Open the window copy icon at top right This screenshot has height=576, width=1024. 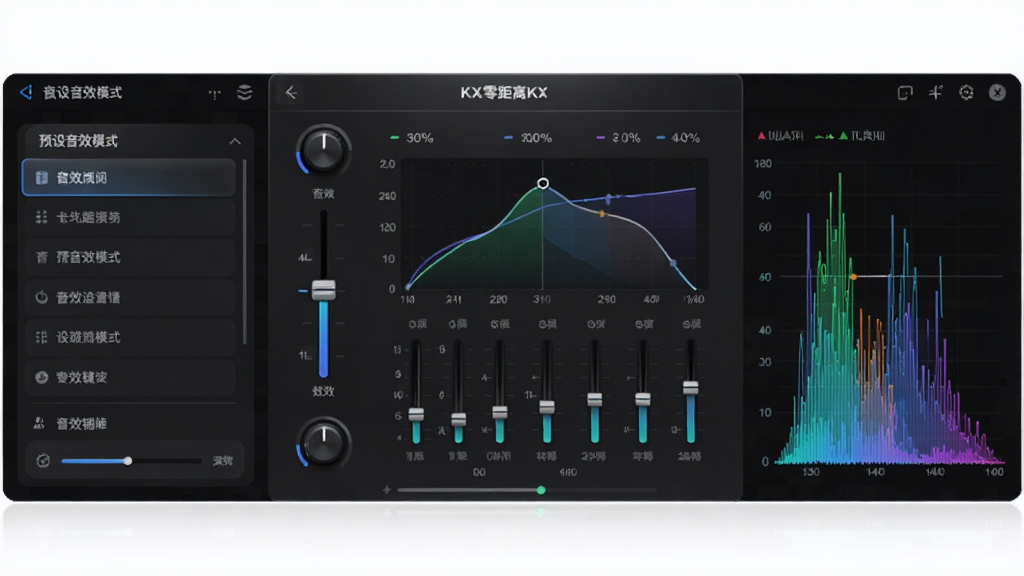click(904, 93)
